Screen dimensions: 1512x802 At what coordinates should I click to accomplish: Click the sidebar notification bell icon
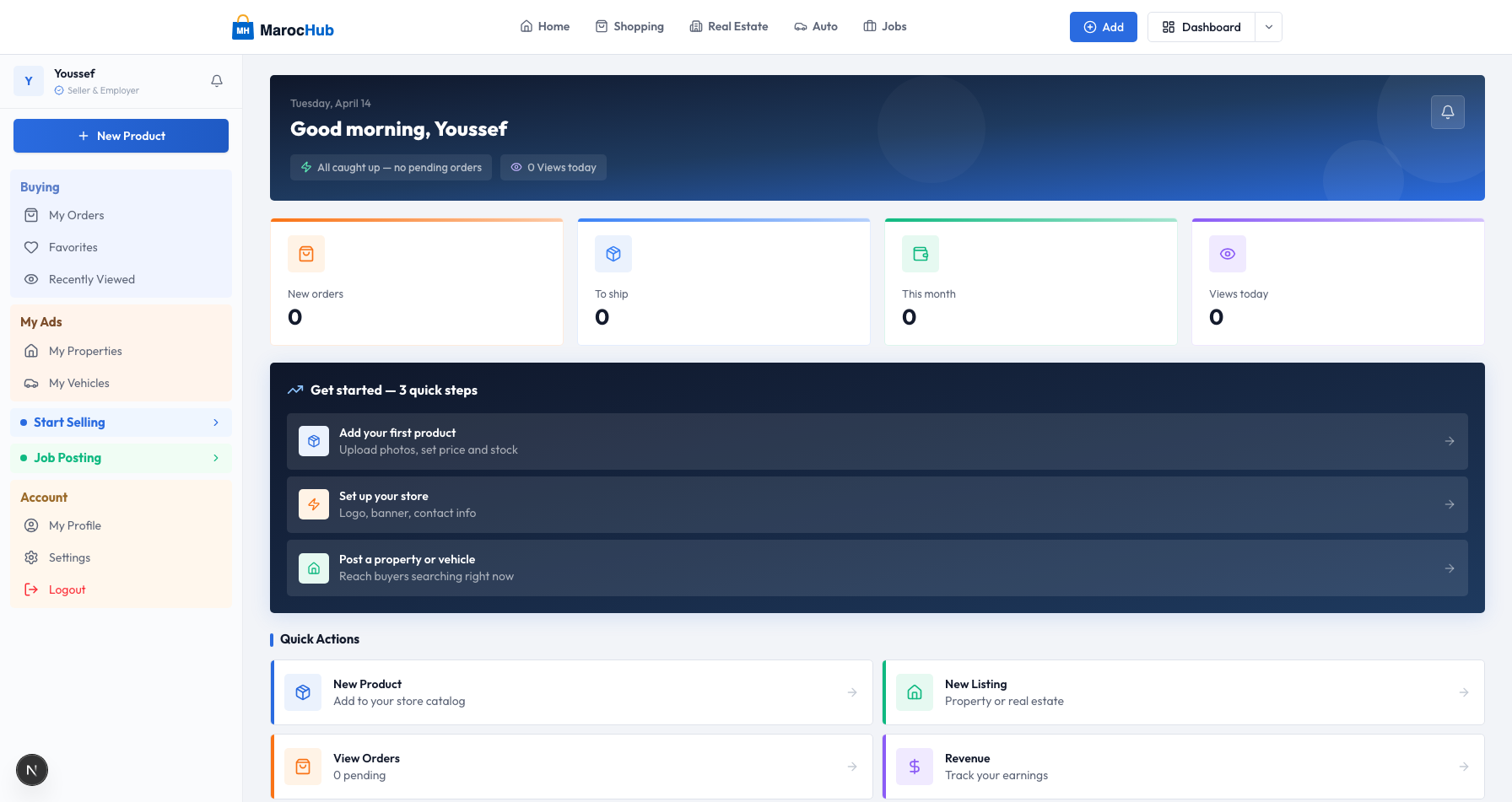[x=217, y=81]
